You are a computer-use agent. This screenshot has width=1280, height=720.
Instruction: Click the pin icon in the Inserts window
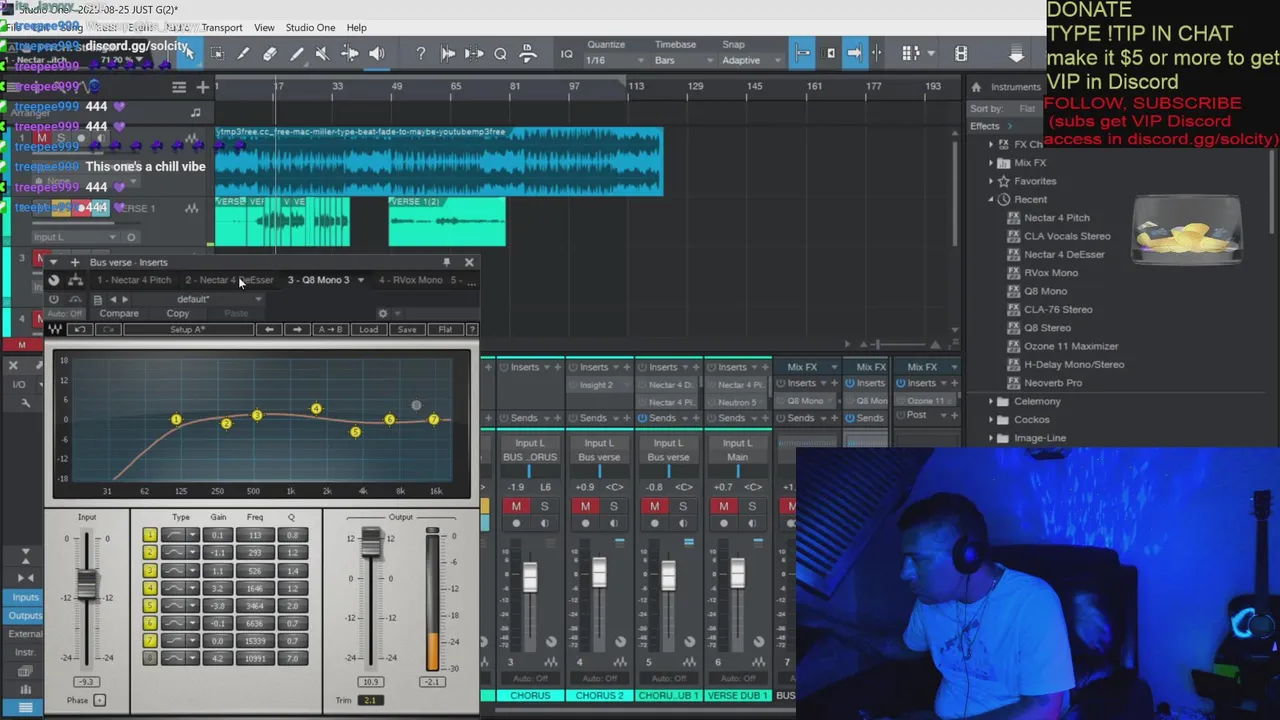tap(446, 262)
